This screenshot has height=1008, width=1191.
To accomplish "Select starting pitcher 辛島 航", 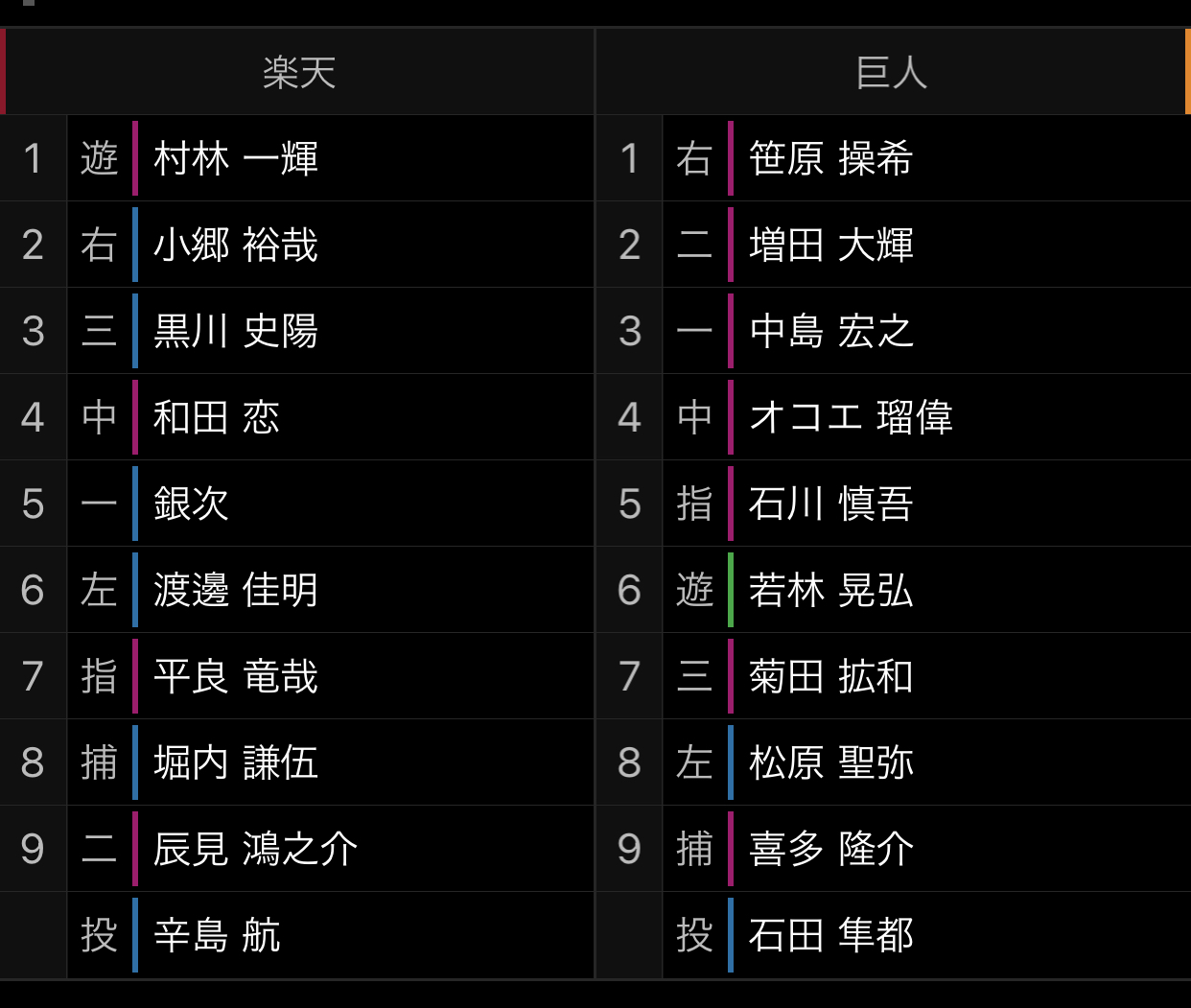I will pyautogui.click(x=217, y=935).
